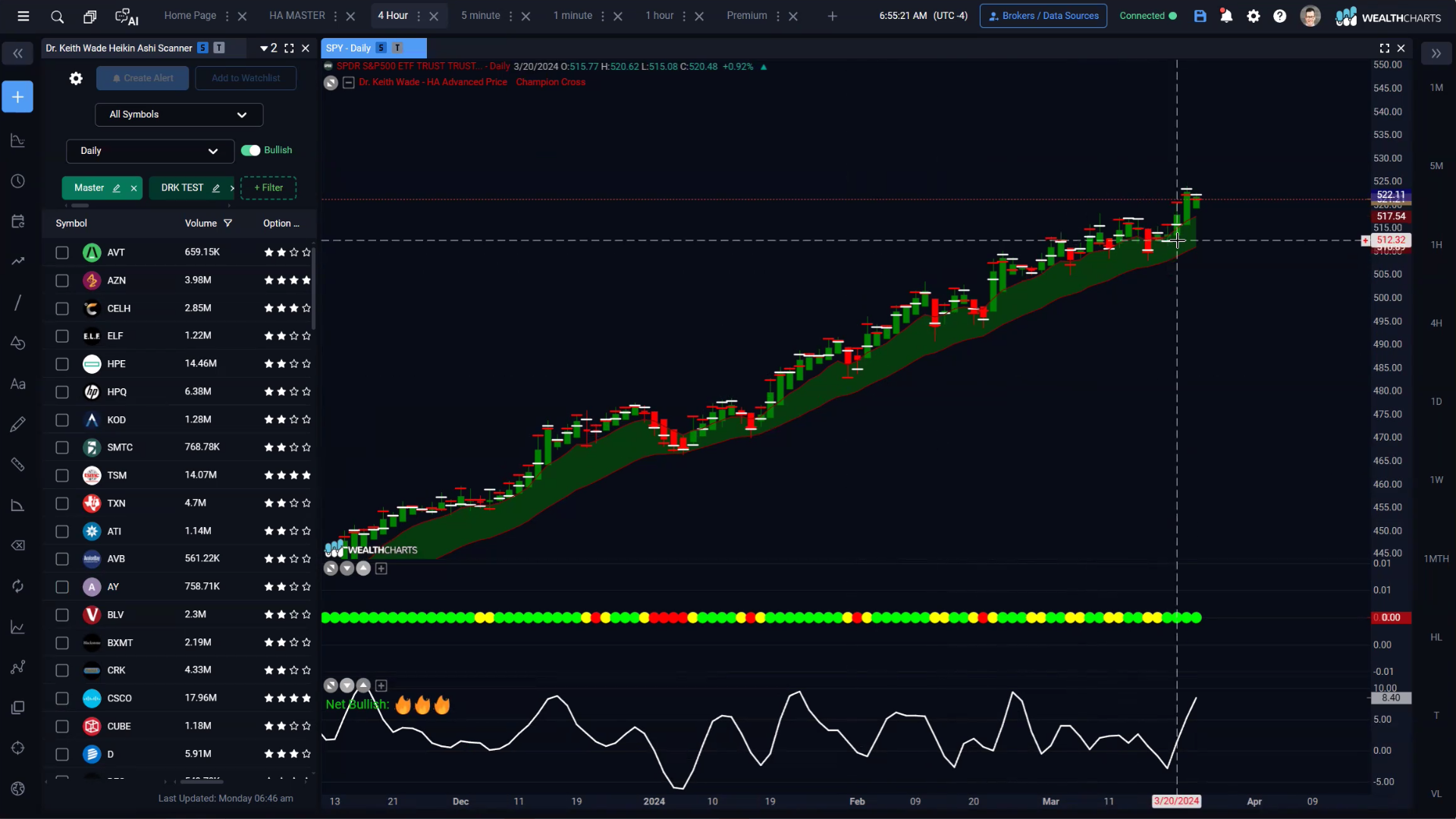Screen dimensions: 1456x819
Task: Select the trend line tool in sidebar
Action: [17, 303]
